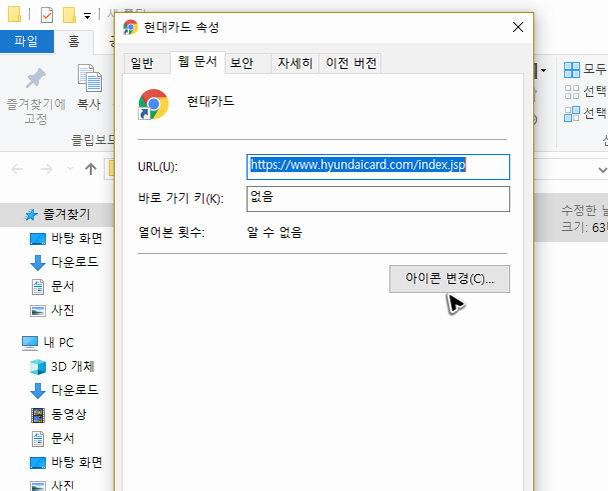This screenshot has height=491, width=608.
Task: Click the Explorer back arrow
Action: point(17,169)
